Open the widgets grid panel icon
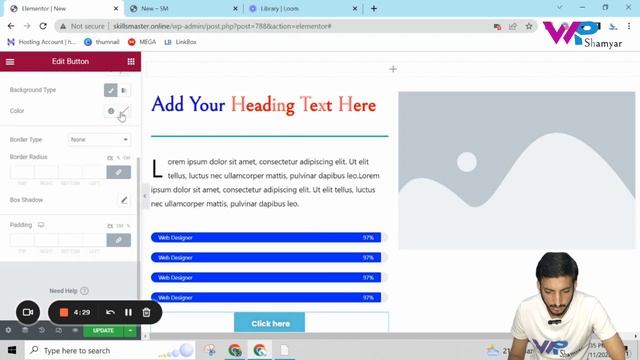 (x=131, y=62)
